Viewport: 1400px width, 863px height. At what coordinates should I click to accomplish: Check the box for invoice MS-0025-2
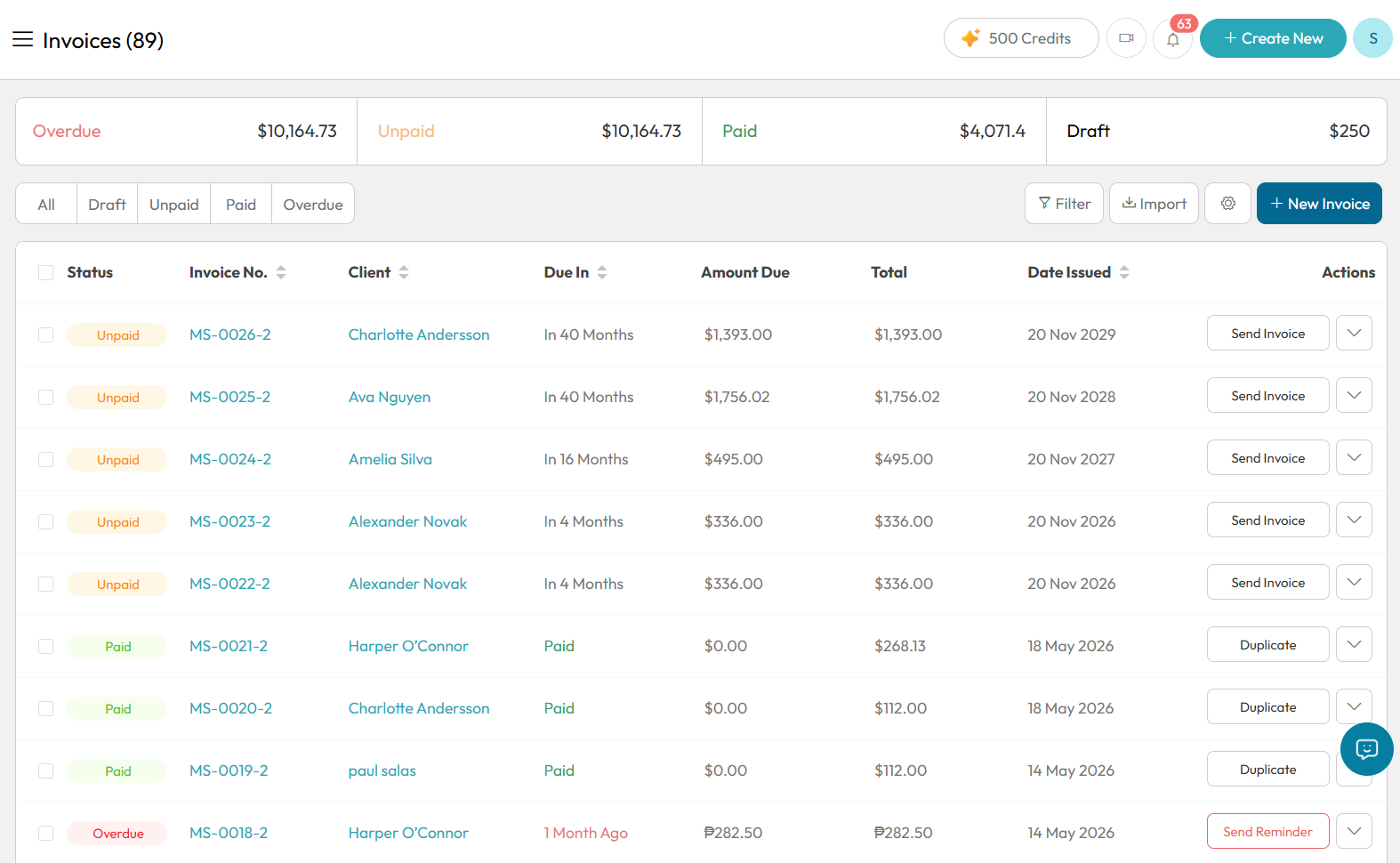[x=45, y=397]
